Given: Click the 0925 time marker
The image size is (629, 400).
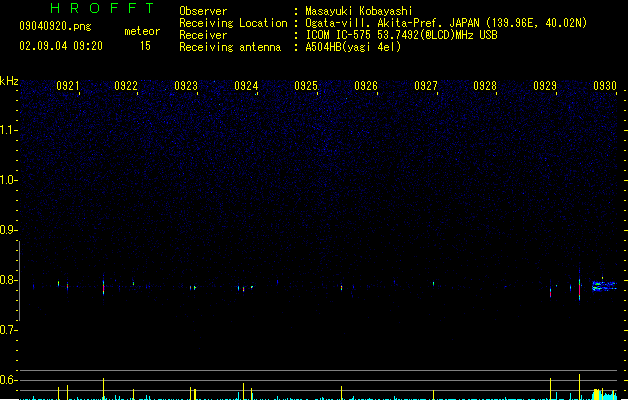Looking at the screenshot, I should click(x=306, y=86).
